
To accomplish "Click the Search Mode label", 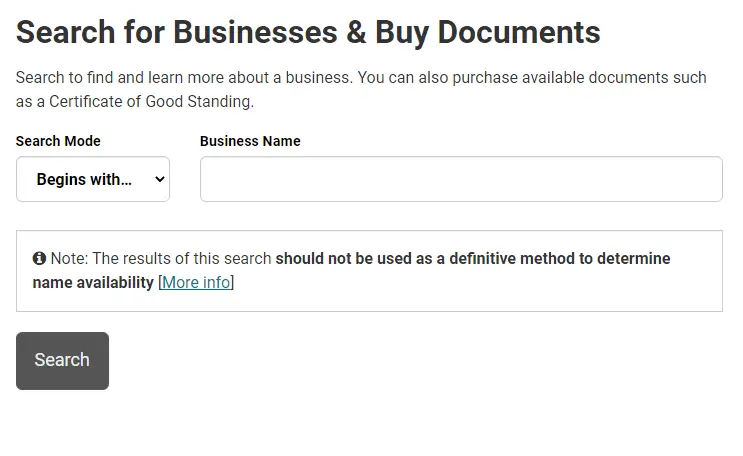I will point(58,141).
